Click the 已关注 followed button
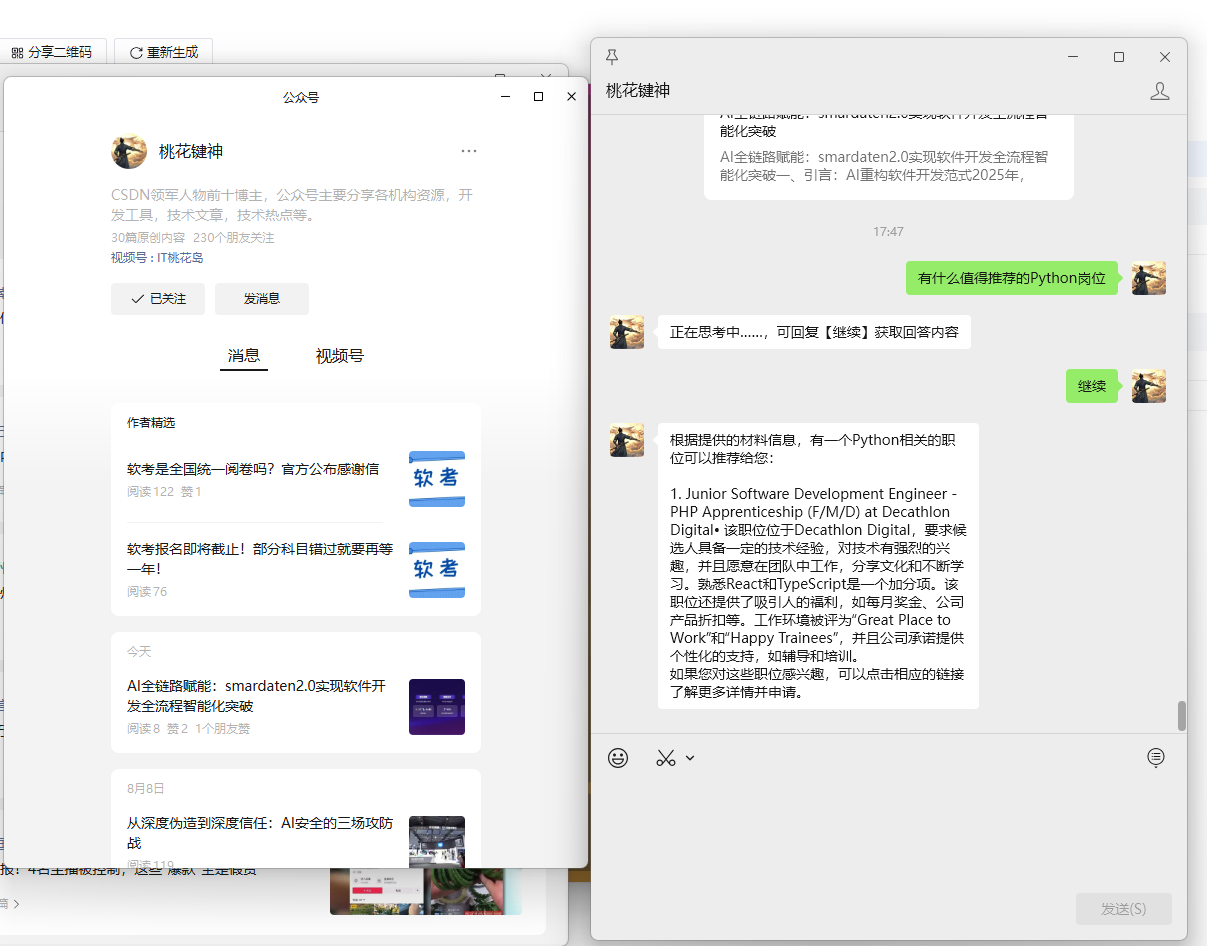The height and width of the screenshot is (946, 1207). click(x=158, y=299)
